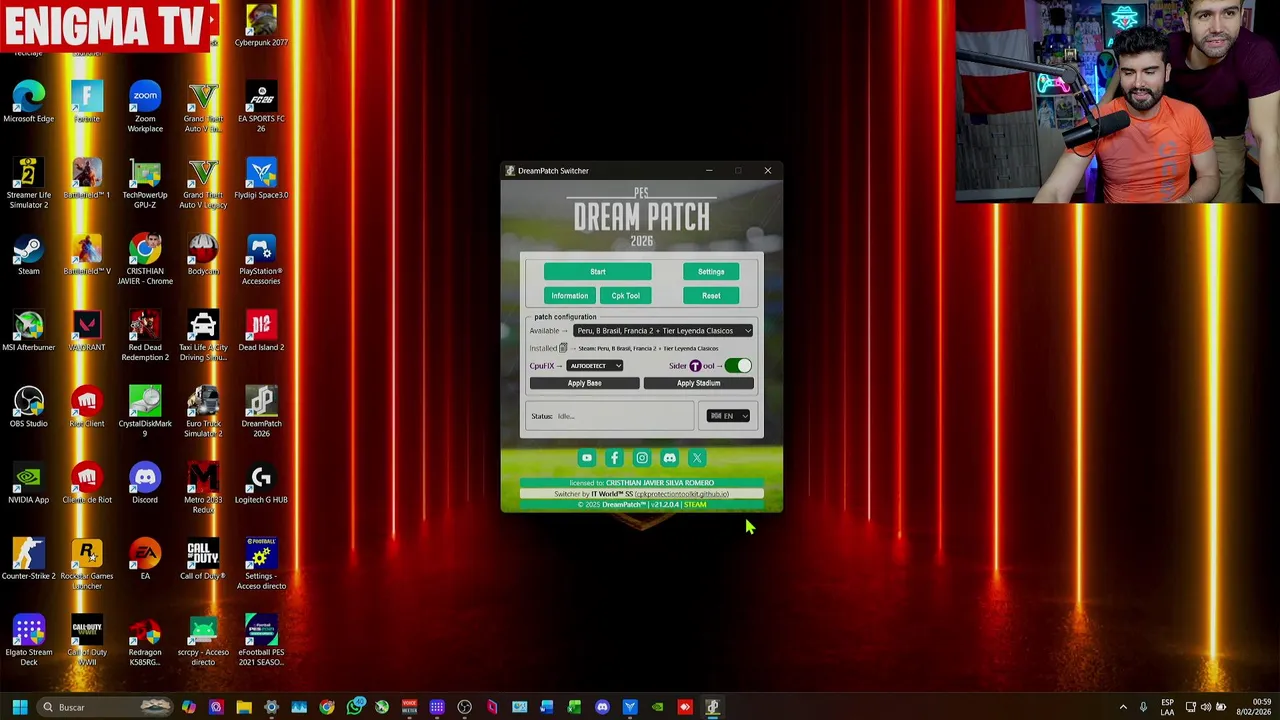
Task: Select the Red Dead Redemption 2 icon
Action: (x=145, y=335)
